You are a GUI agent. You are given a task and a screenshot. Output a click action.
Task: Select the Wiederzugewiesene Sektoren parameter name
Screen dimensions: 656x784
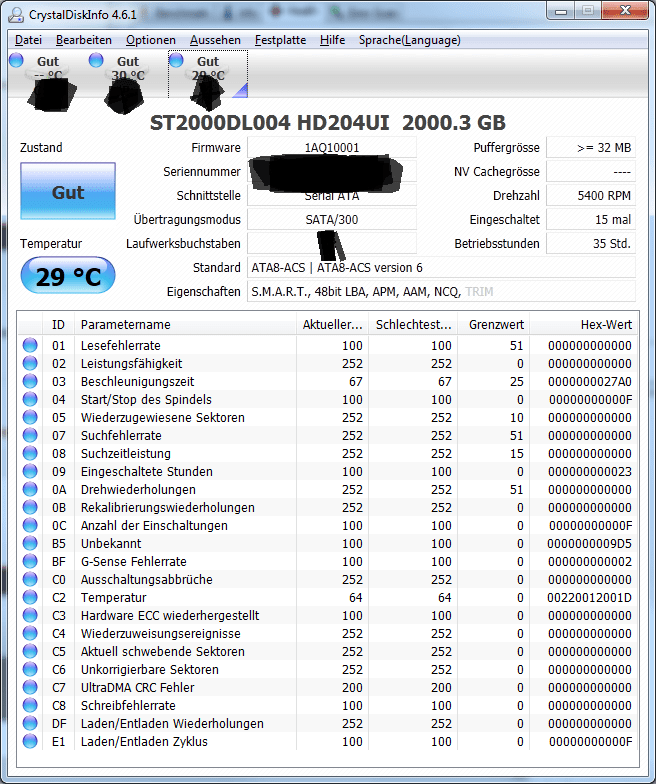pyautogui.click(x=162, y=418)
